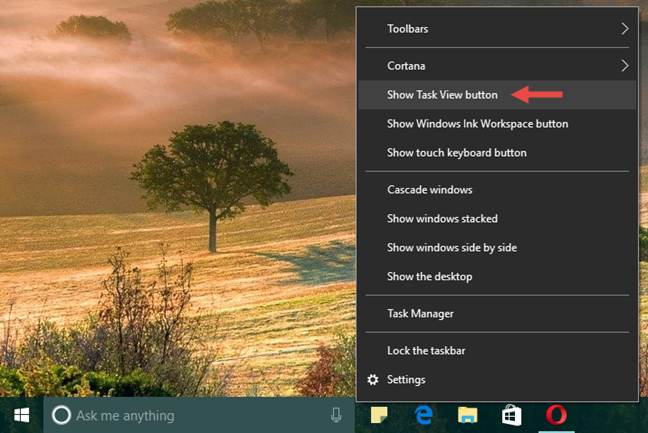Toggle Show Windows Ink Workspace button
This screenshot has width=648, height=433.
coord(497,124)
